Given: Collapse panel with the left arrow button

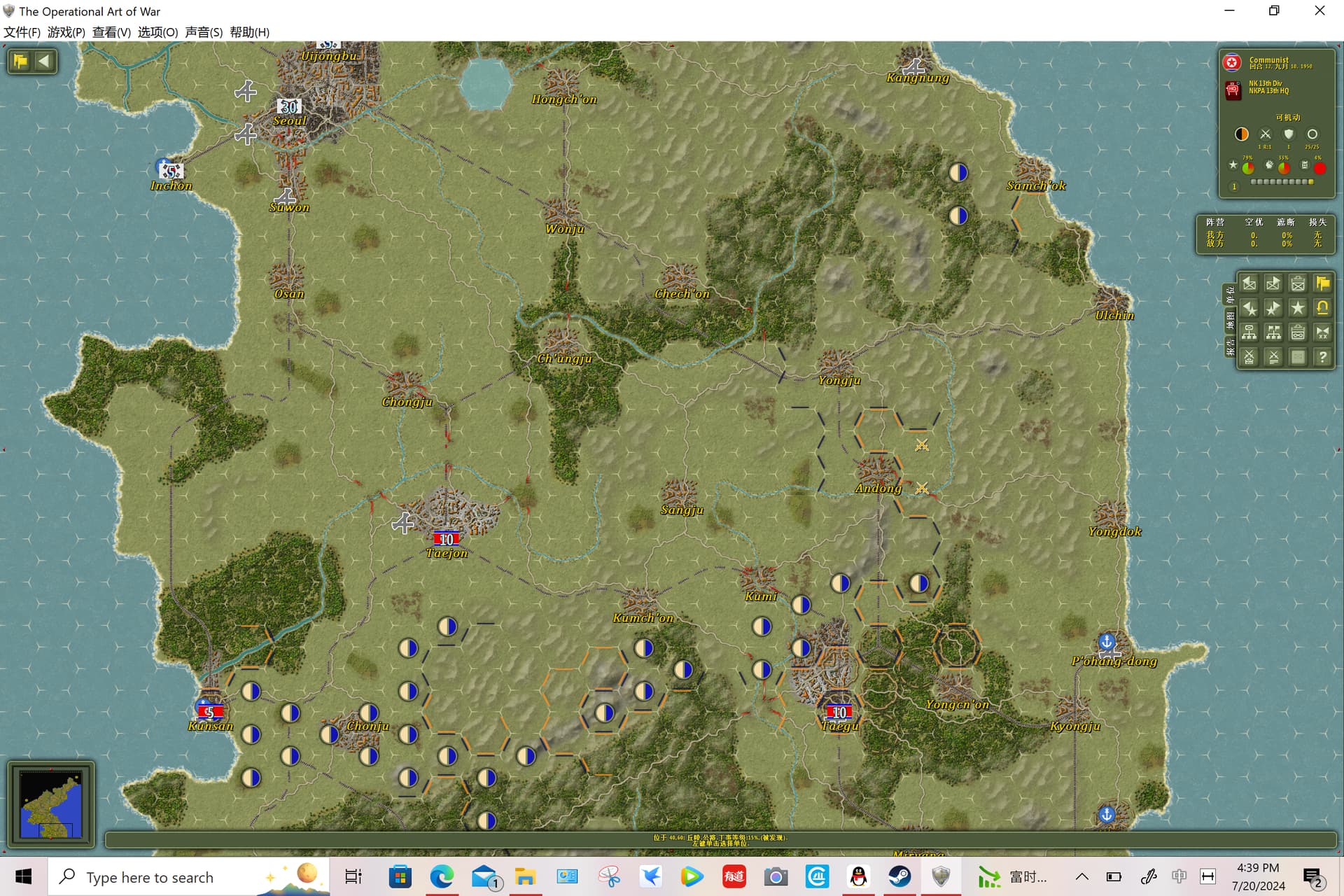Looking at the screenshot, I should [x=44, y=61].
